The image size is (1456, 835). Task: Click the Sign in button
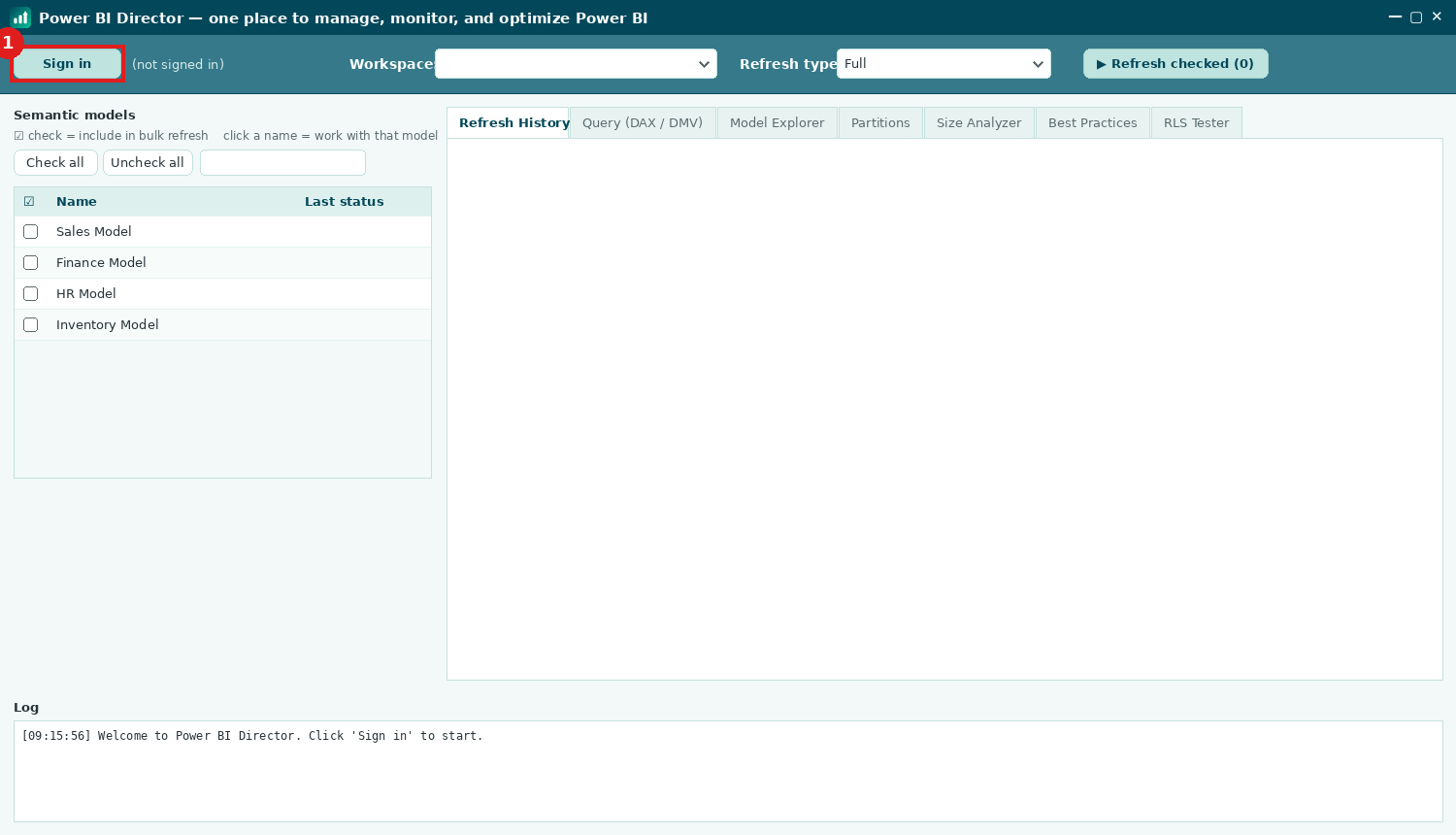click(x=67, y=64)
